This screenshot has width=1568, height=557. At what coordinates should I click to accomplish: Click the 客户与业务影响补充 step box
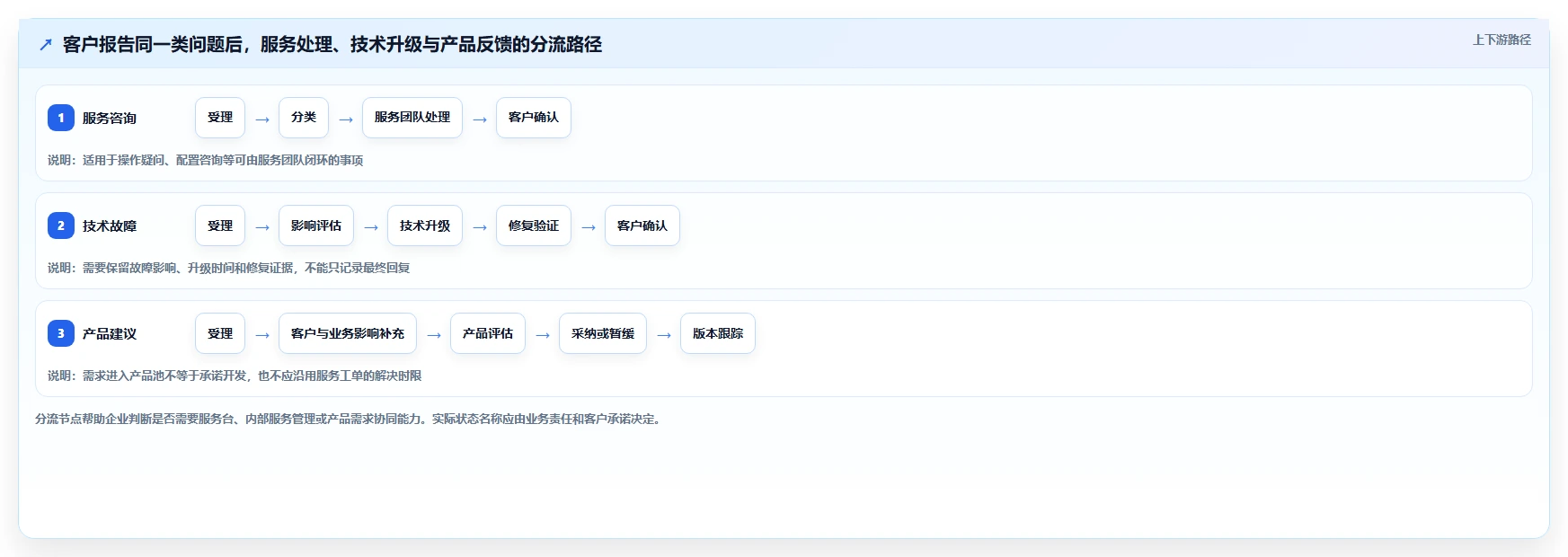click(348, 333)
